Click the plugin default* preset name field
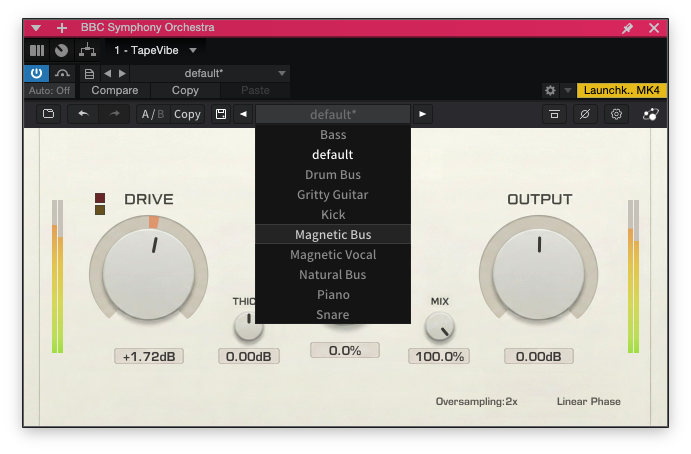The height and width of the screenshot is (454, 691). click(333, 115)
